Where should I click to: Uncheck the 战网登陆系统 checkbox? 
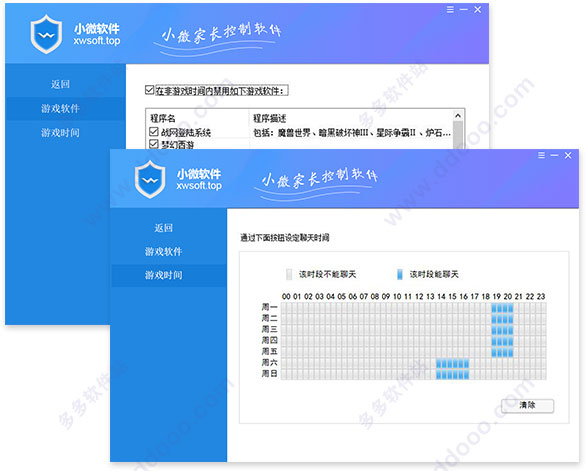pos(153,132)
